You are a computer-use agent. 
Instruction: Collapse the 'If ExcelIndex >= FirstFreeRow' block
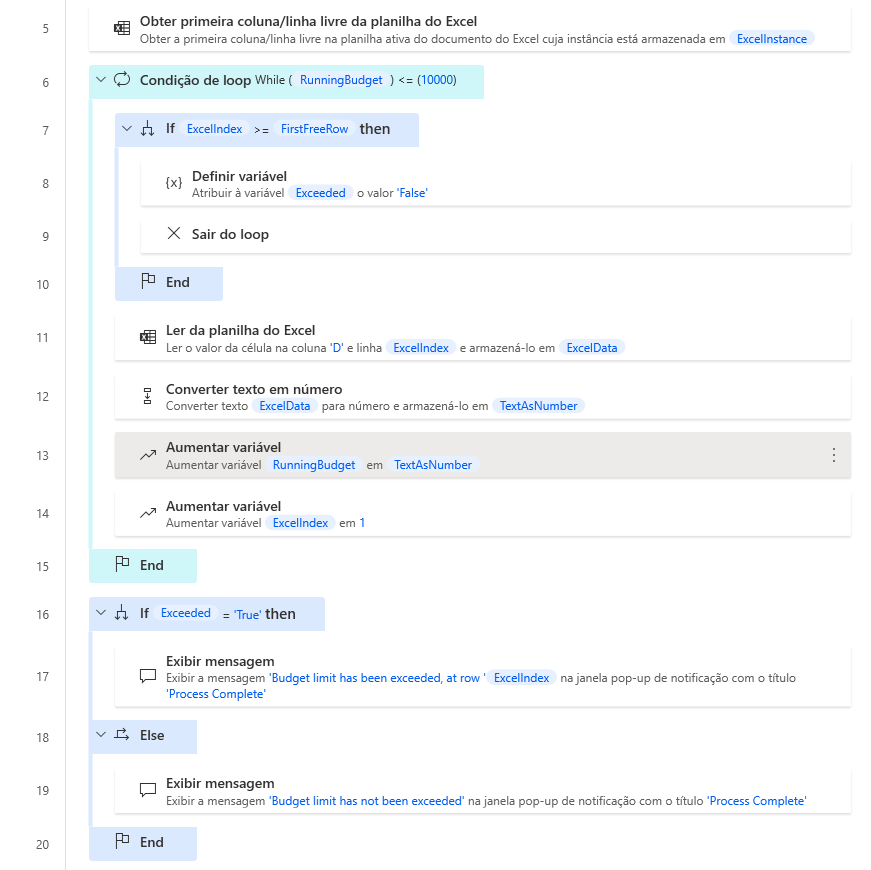pos(126,129)
